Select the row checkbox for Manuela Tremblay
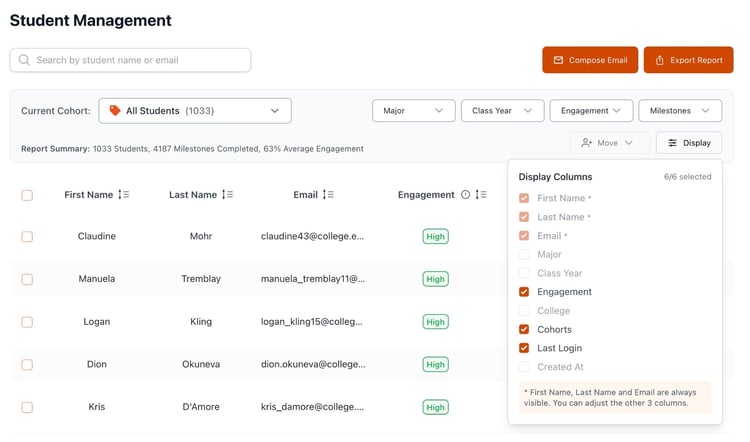Image resolution: width=750 pixels, height=442 pixels. click(x=27, y=279)
